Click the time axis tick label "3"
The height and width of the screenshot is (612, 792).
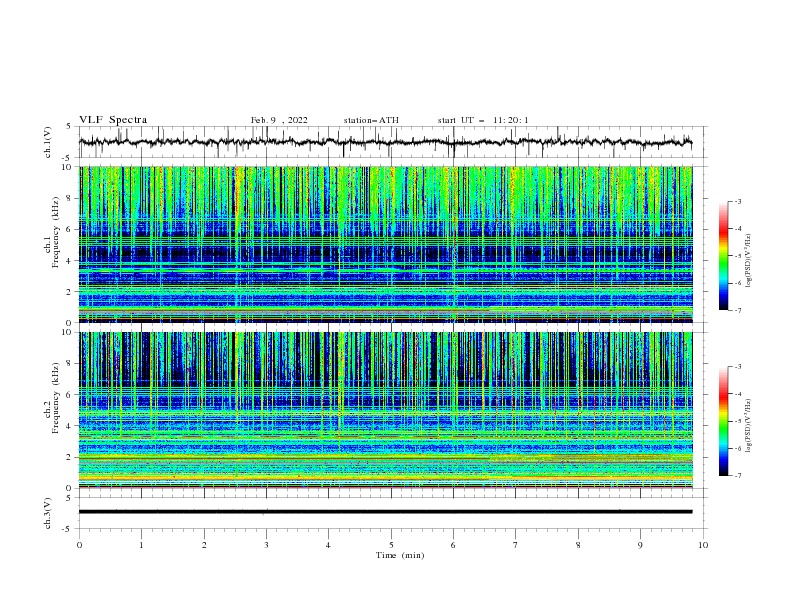pos(266,545)
